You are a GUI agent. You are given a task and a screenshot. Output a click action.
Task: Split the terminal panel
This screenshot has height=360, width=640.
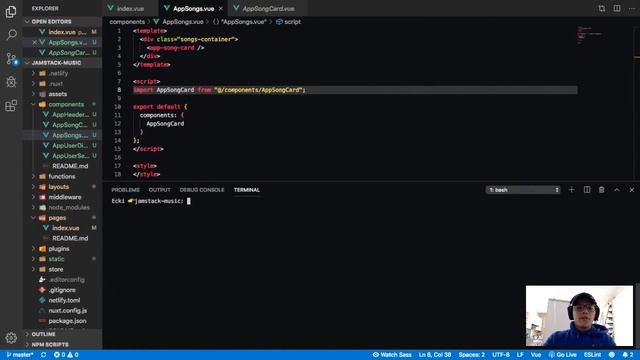coord(587,190)
